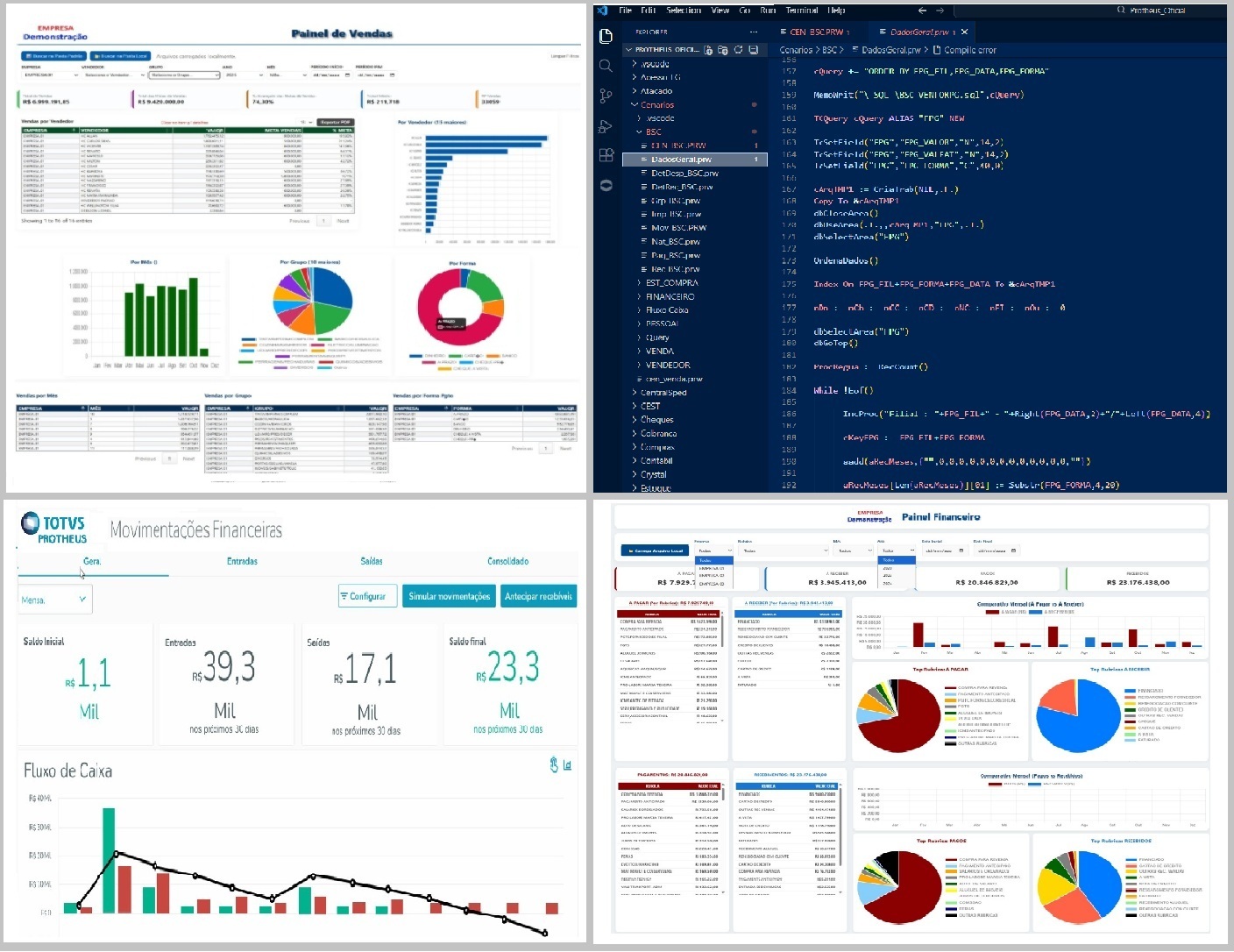Click the Simular movimentações button

pos(449,596)
